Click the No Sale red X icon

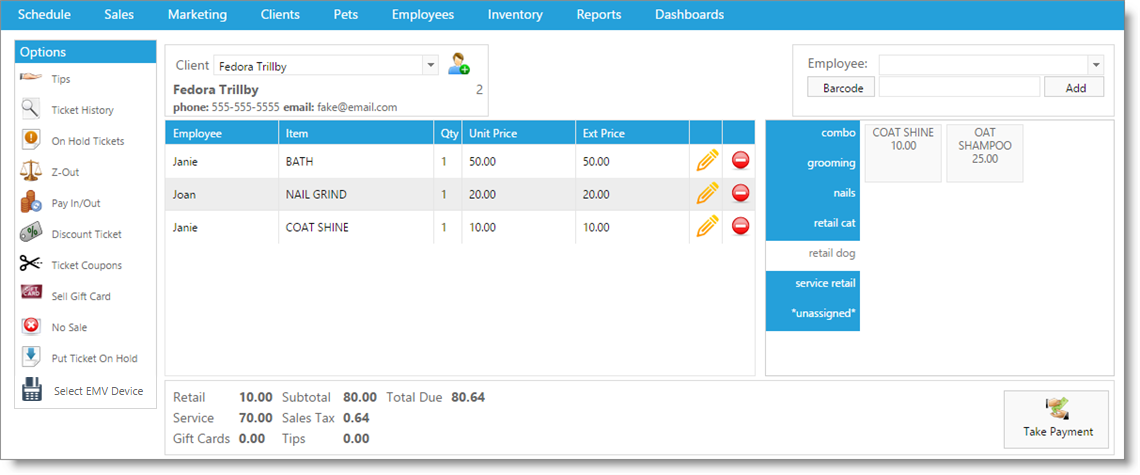(31, 327)
